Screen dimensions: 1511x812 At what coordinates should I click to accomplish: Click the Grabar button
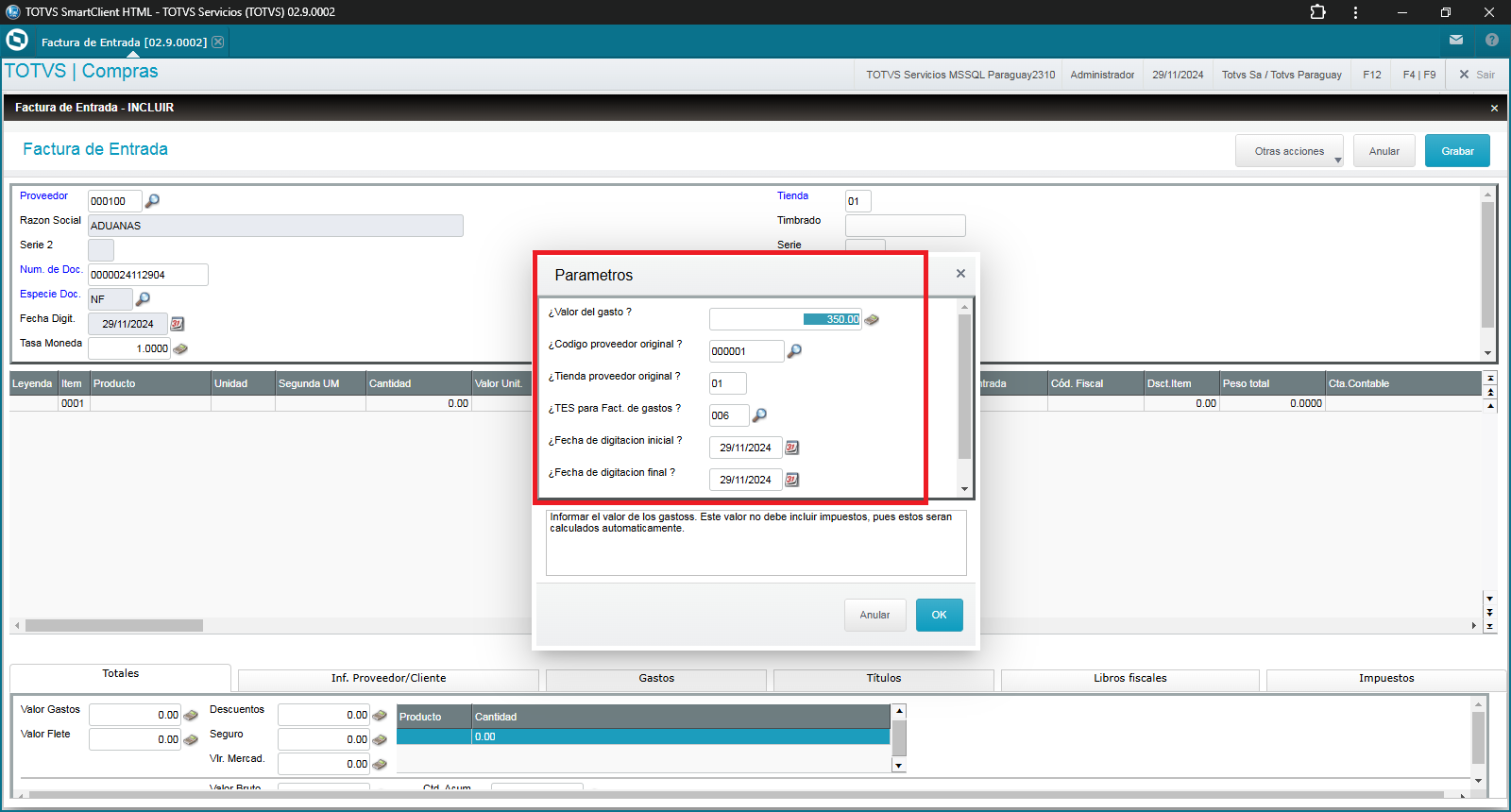click(x=1457, y=151)
